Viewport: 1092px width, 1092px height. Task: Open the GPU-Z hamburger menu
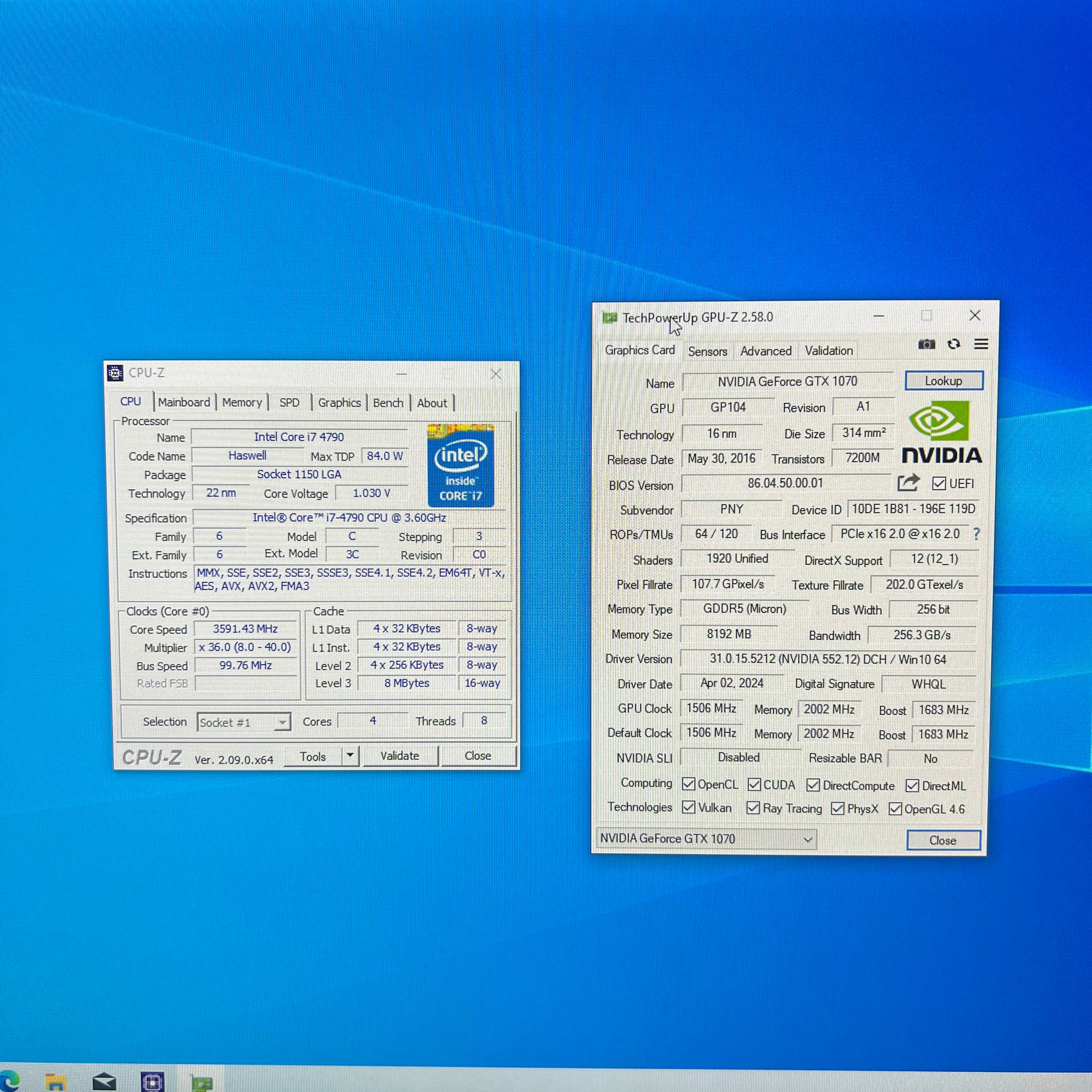[x=981, y=344]
